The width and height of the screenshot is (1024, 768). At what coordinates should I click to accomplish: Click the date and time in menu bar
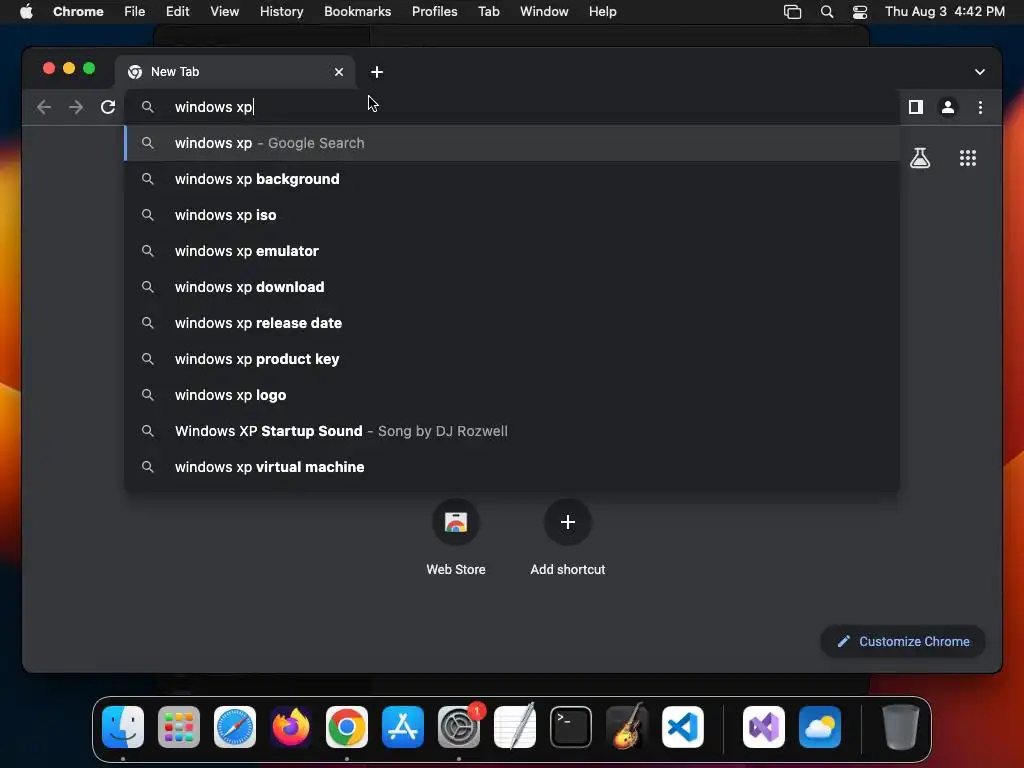[x=944, y=12]
